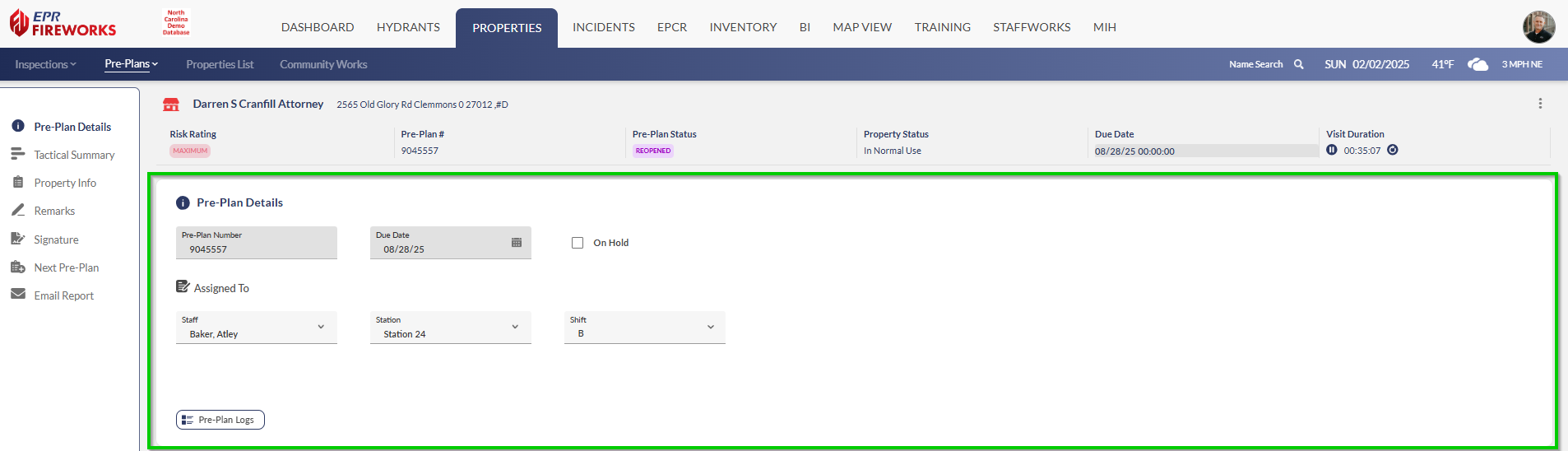Viewport: 1568px width, 451px height.
Task: Click the visit duration record icon
Action: coord(1392,150)
